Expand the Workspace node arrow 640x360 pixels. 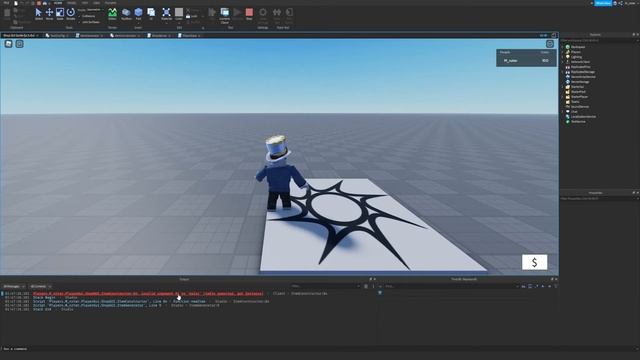click(x=562, y=47)
